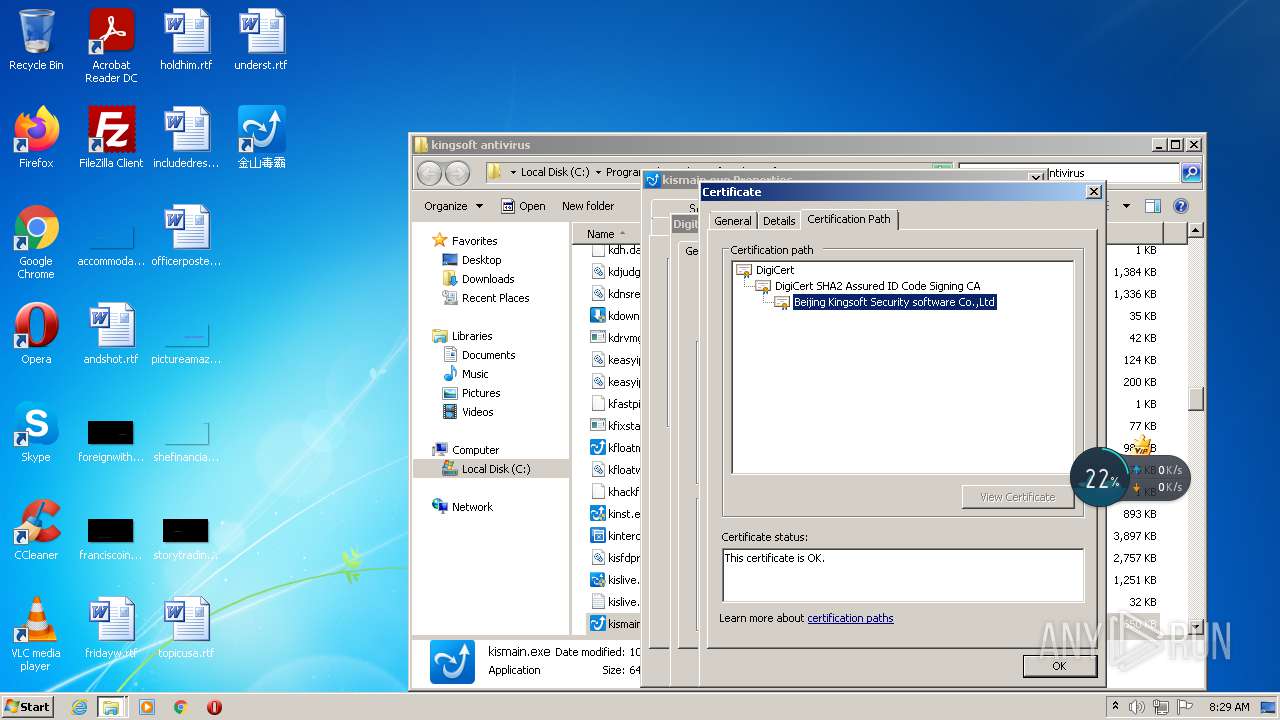Switch to the General certificate tab
The height and width of the screenshot is (720, 1280).
tap(732, 221)
